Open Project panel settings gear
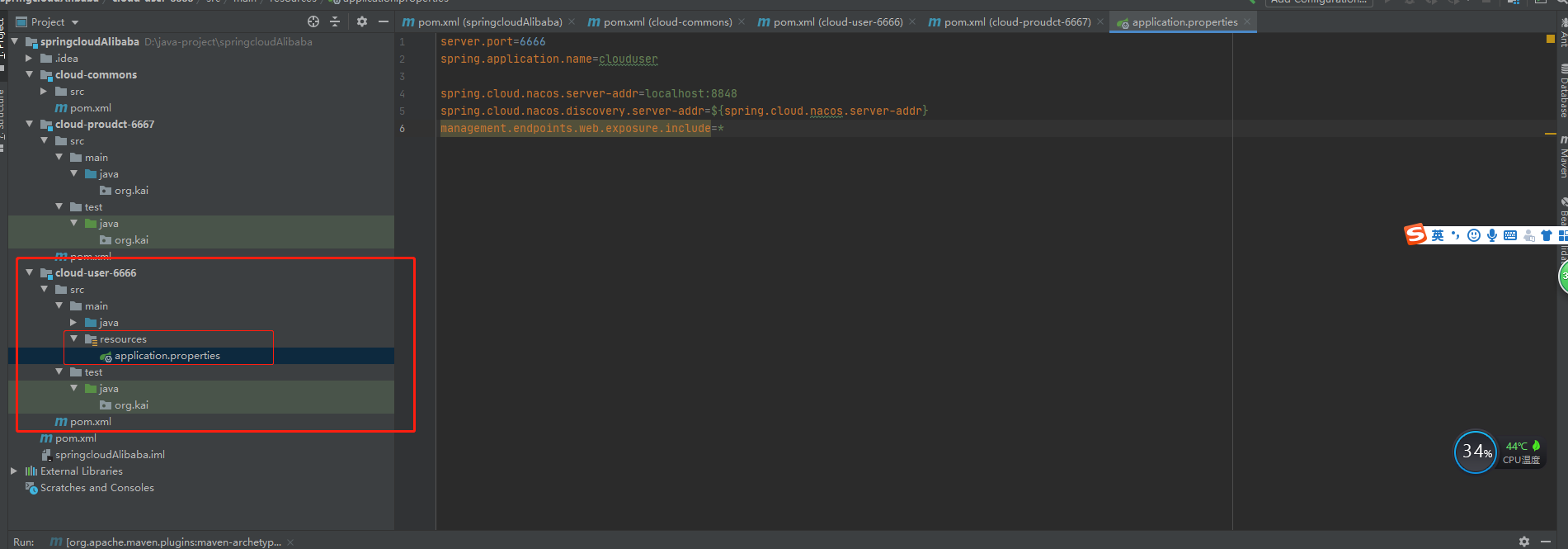This screenshot has height=549, width=1568. 361,21
